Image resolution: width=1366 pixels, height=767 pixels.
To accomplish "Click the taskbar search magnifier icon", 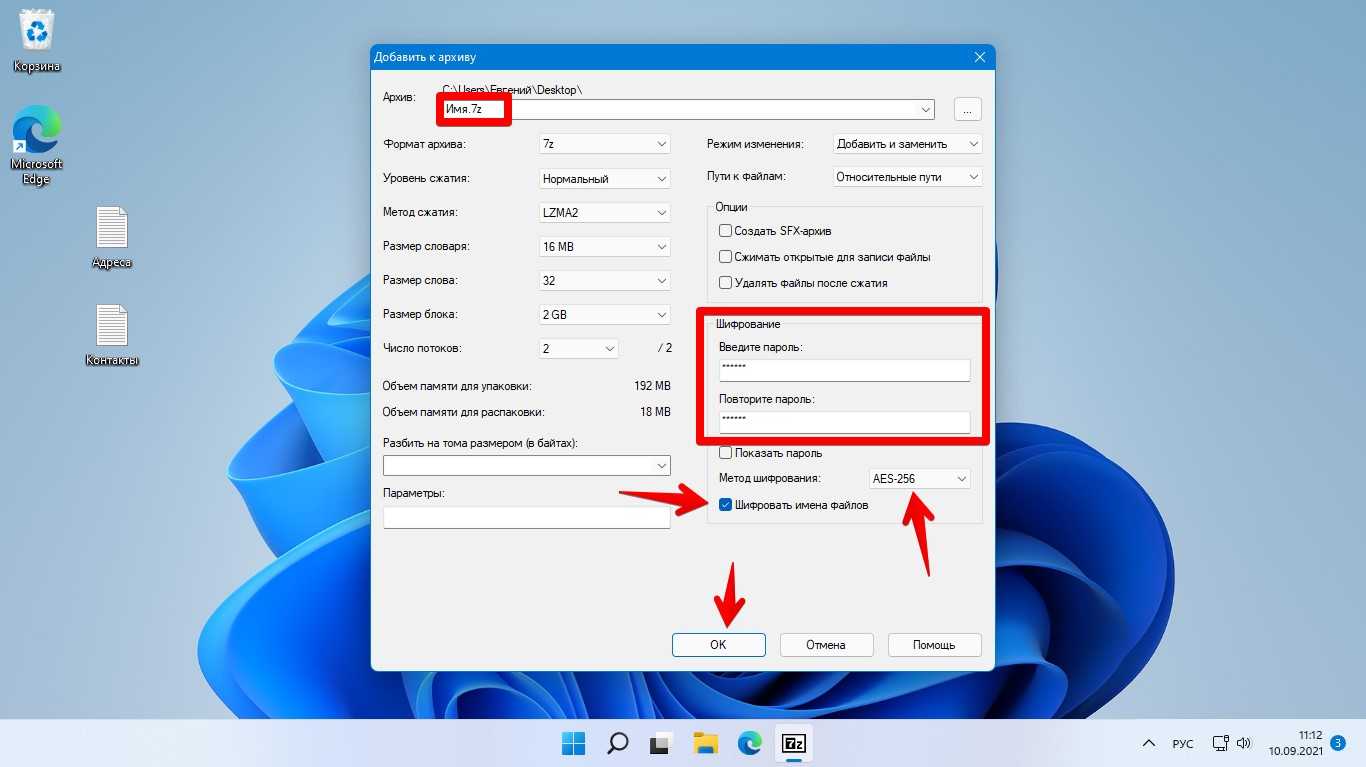I will tap(618, 743).
